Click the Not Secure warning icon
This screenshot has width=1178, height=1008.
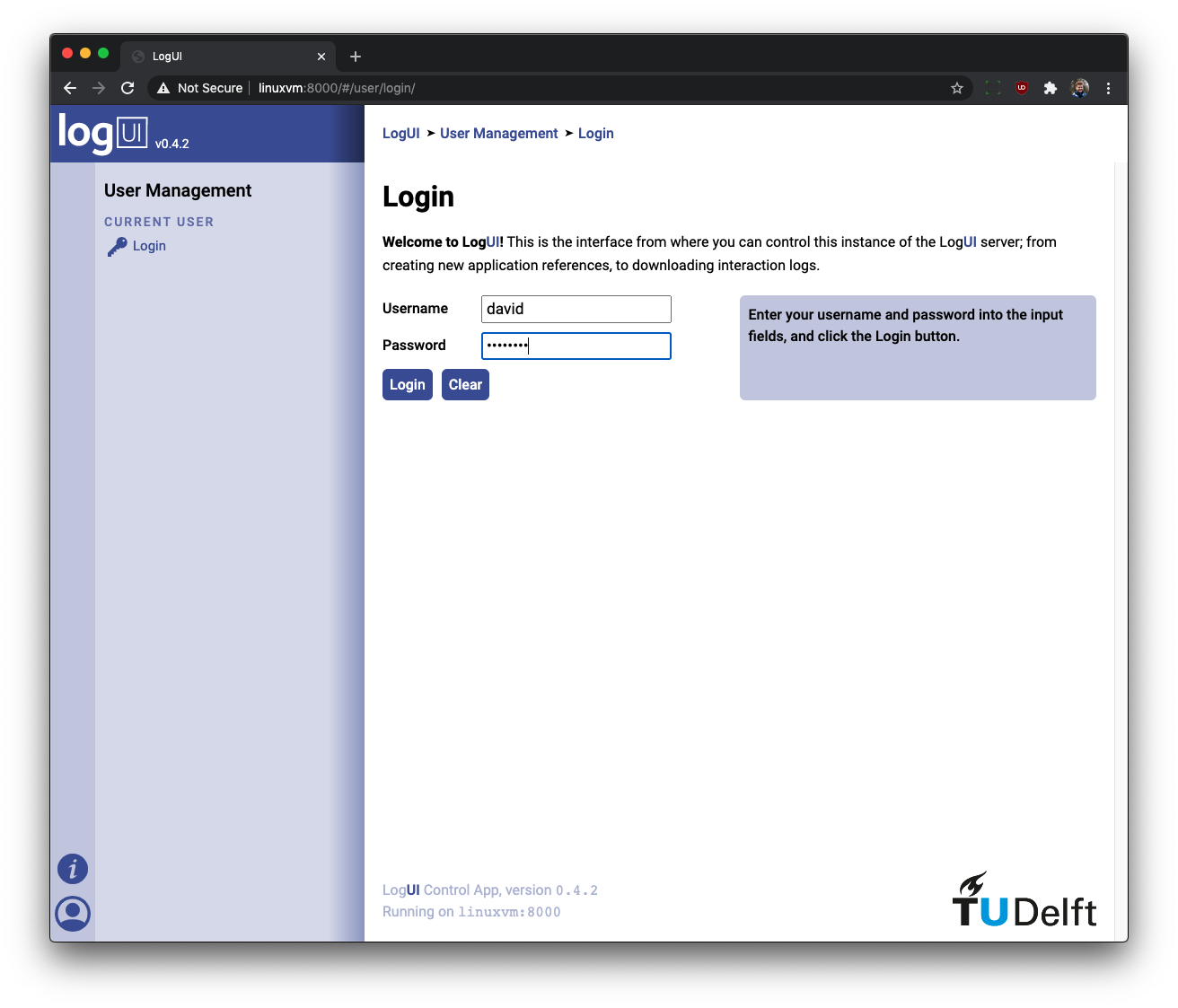pyautogui.click(x=163, y=88)
